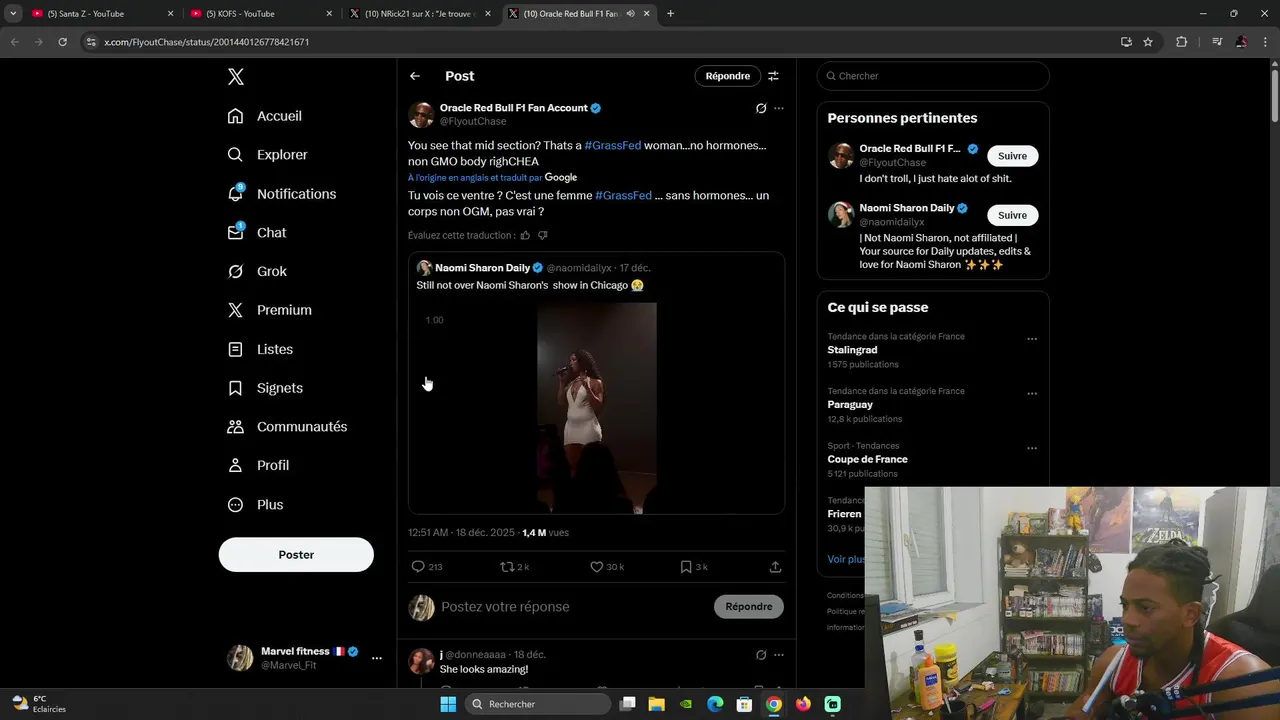This screenshot has height=720, width=1280.
Task: Bookmark this page with star icon
Action: (x=1148, y=42)
